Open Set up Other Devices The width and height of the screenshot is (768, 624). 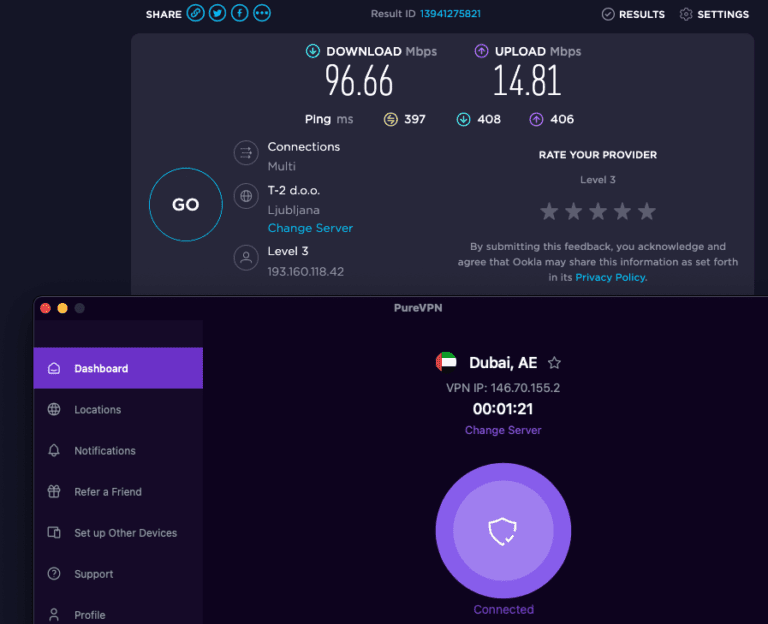click(118, 533)
